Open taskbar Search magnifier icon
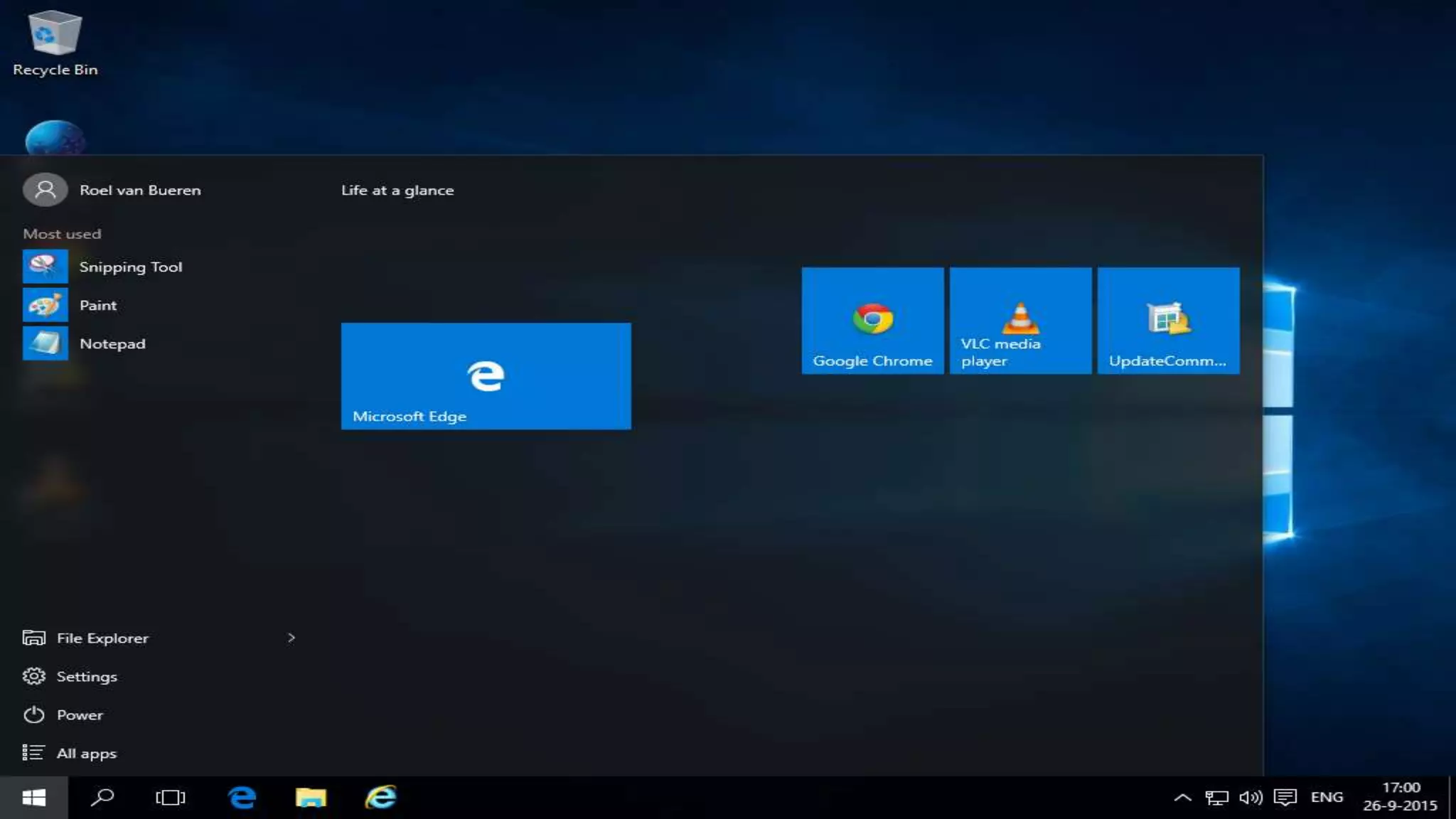This screenshot has width=1456, height=819. [102, 798]
